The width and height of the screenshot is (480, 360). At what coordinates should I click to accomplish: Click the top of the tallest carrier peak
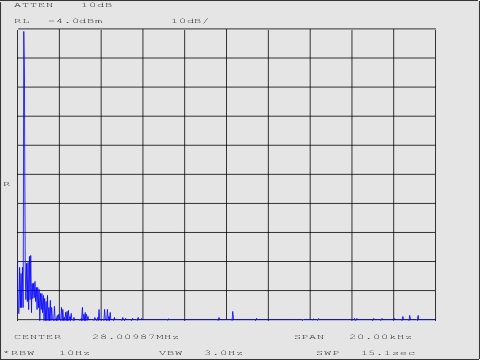point(24,32)
